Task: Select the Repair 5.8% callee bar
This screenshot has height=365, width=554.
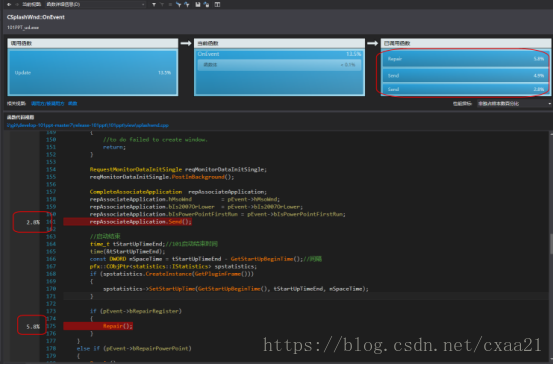Action: (x=466, y=59)
